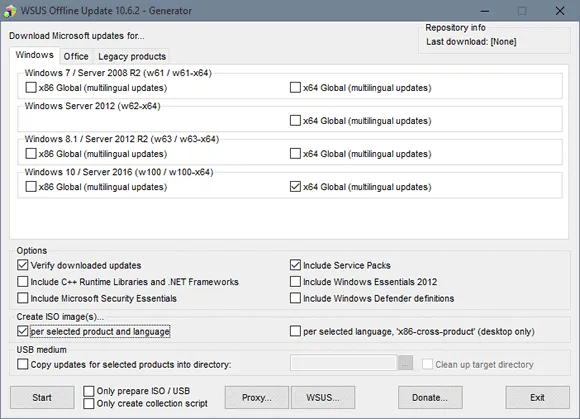Click the Exit button

click(537, 398)
